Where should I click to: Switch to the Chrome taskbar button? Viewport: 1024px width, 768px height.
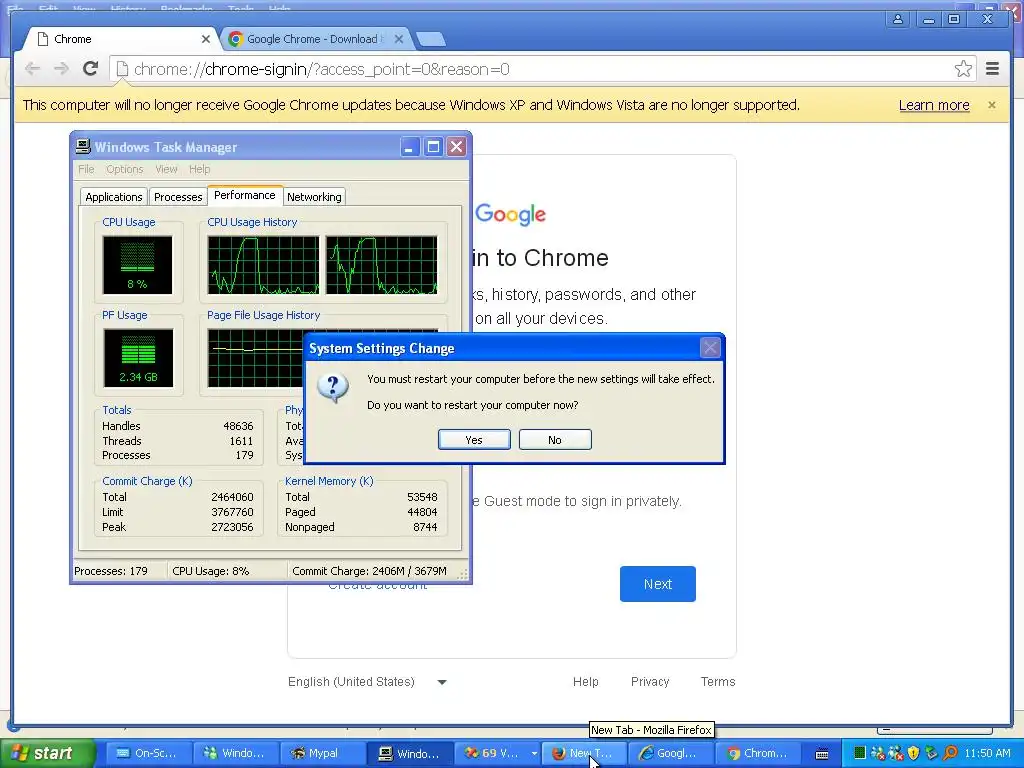(758, 753)
